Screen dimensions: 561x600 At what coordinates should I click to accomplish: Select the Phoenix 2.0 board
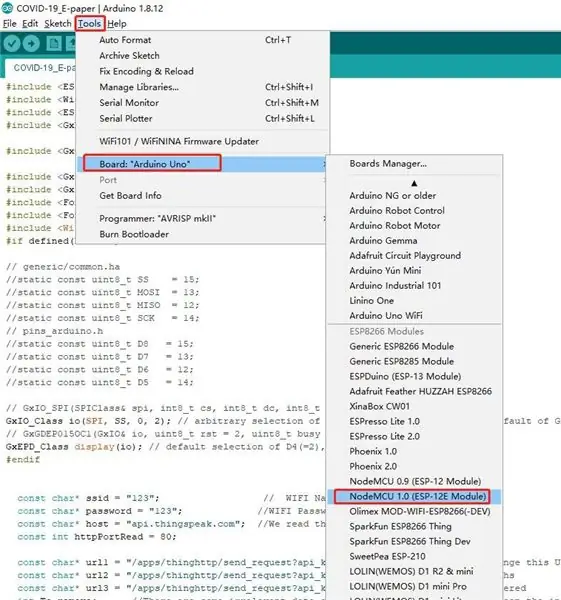(x=414, y=466)
